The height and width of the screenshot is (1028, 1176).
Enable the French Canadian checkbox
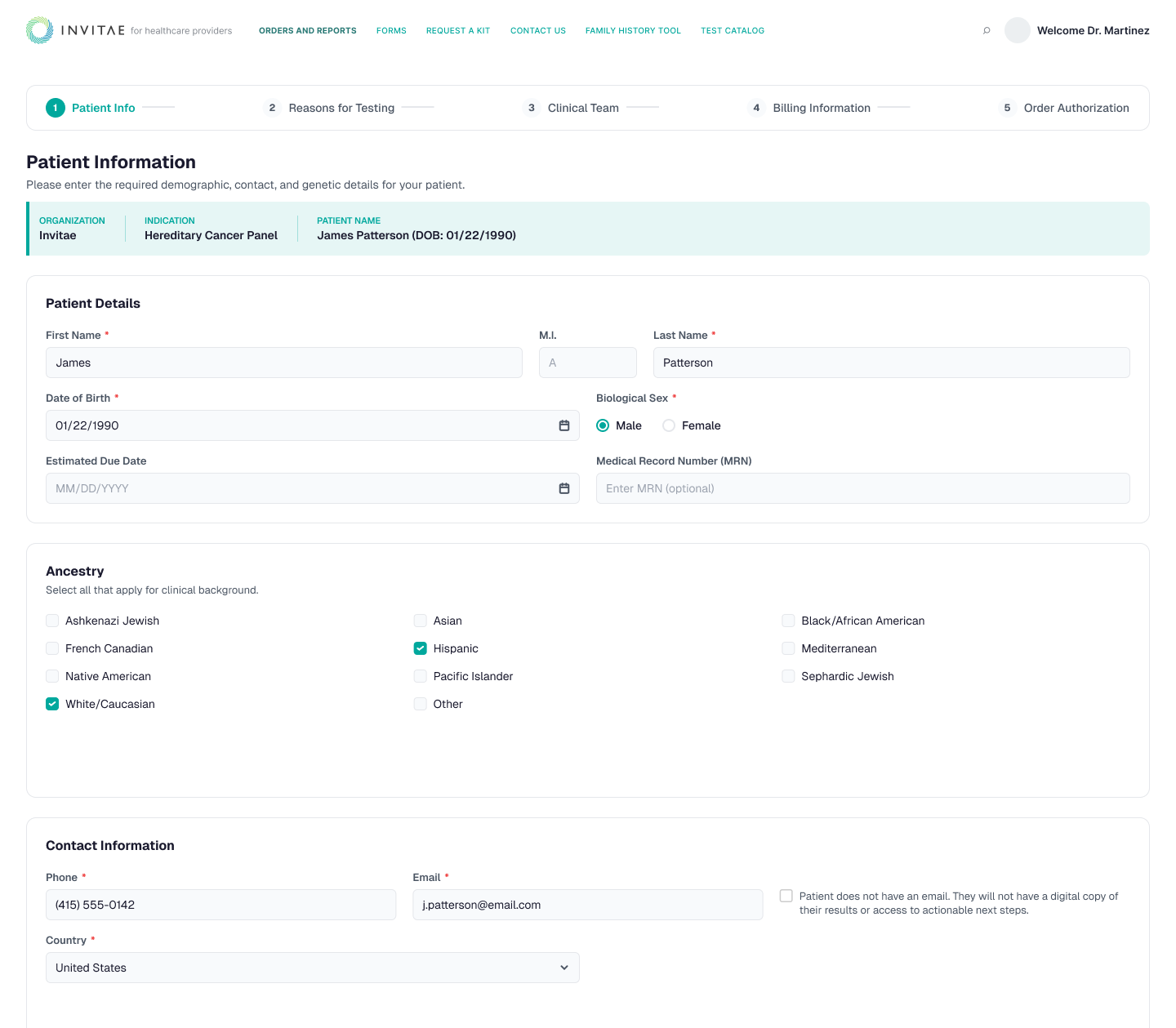[x=52, y=648]
